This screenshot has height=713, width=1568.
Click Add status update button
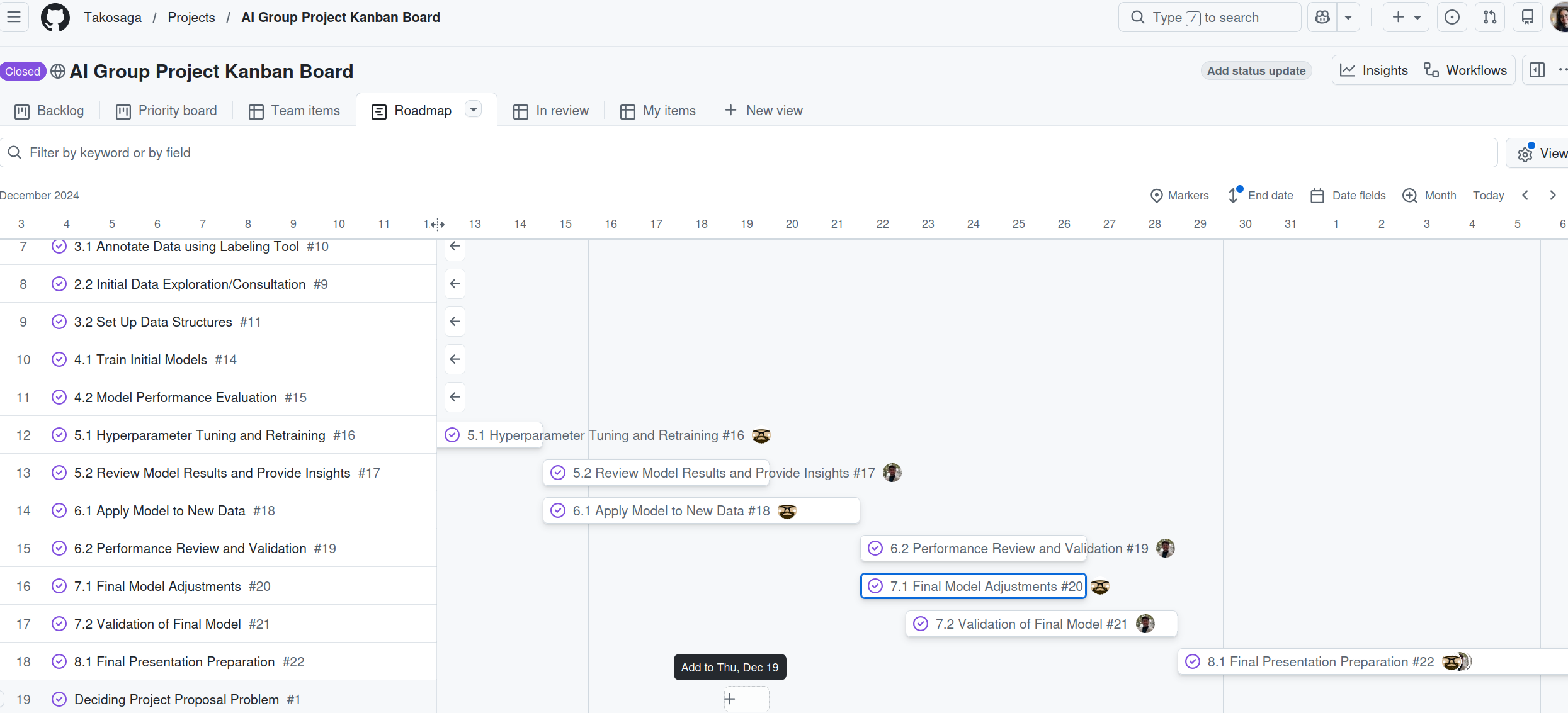coord(1256,71)
